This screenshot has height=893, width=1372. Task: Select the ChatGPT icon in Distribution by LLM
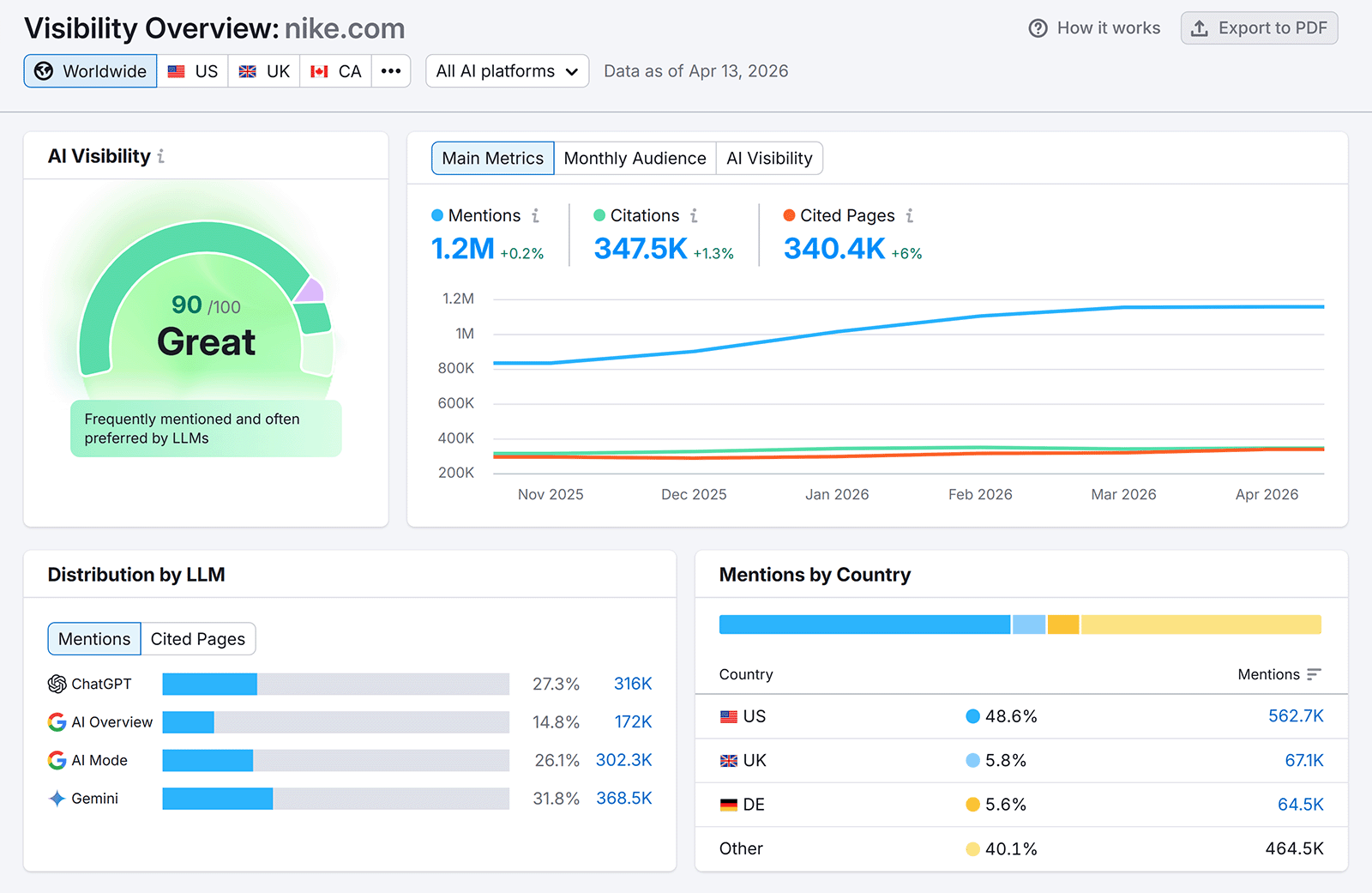pos(57,684)
